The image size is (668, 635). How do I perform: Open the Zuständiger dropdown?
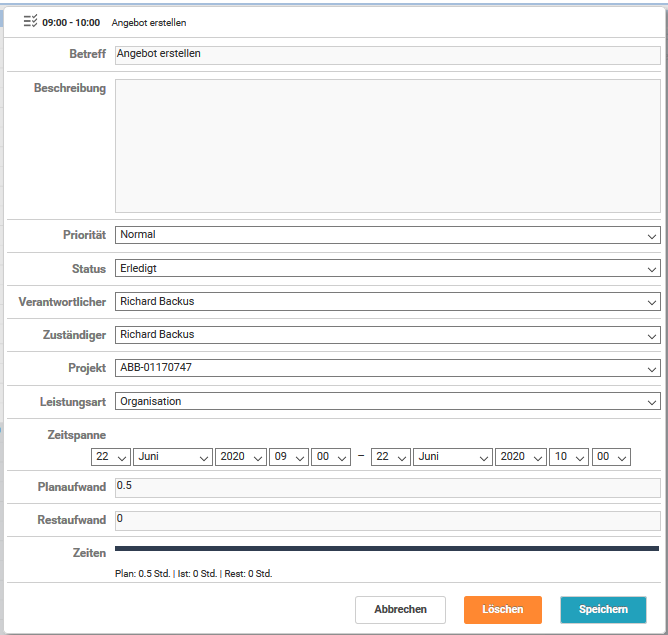pyautogui.click(x=387, y=335)
